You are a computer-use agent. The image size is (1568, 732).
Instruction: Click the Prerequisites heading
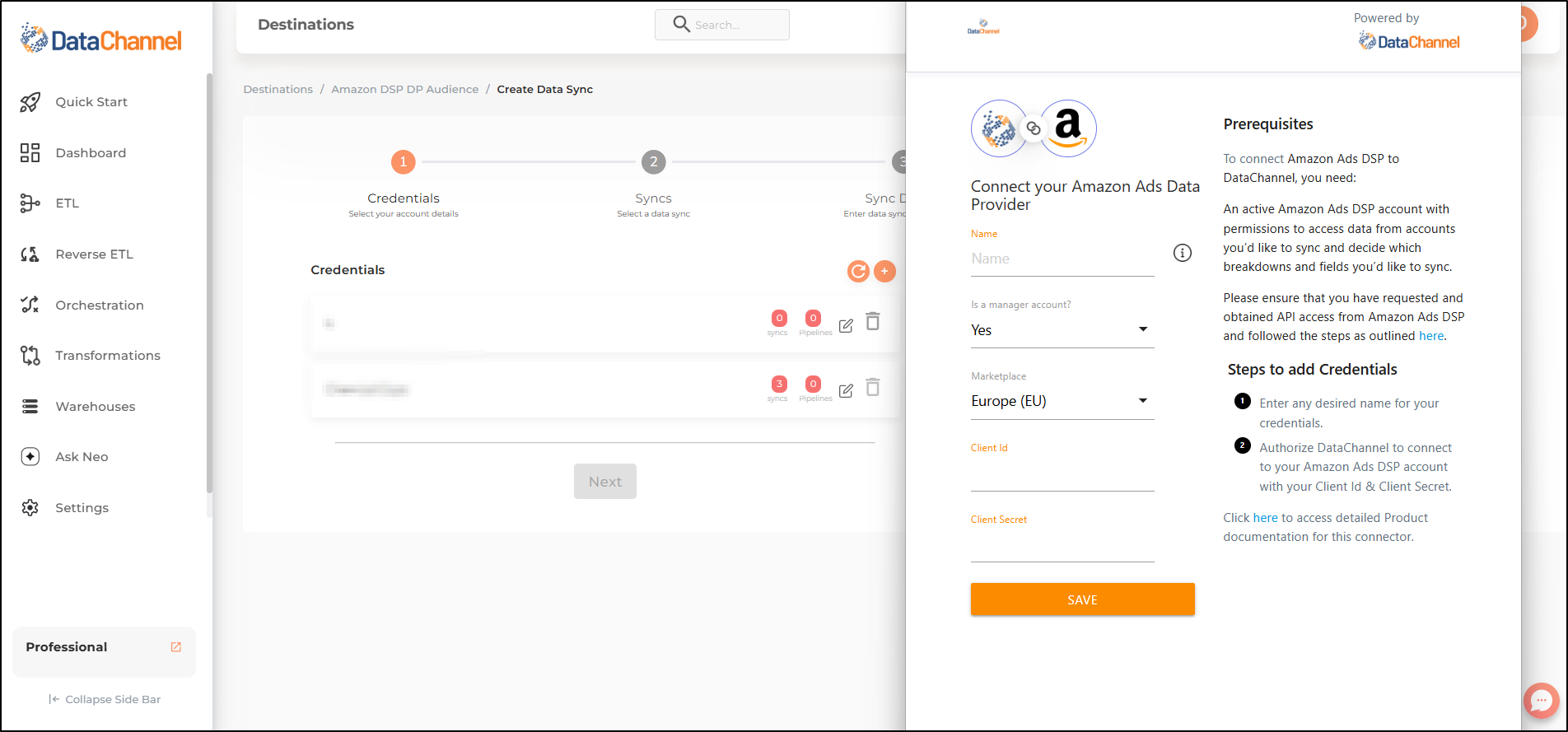click(x=1268, y=124)
